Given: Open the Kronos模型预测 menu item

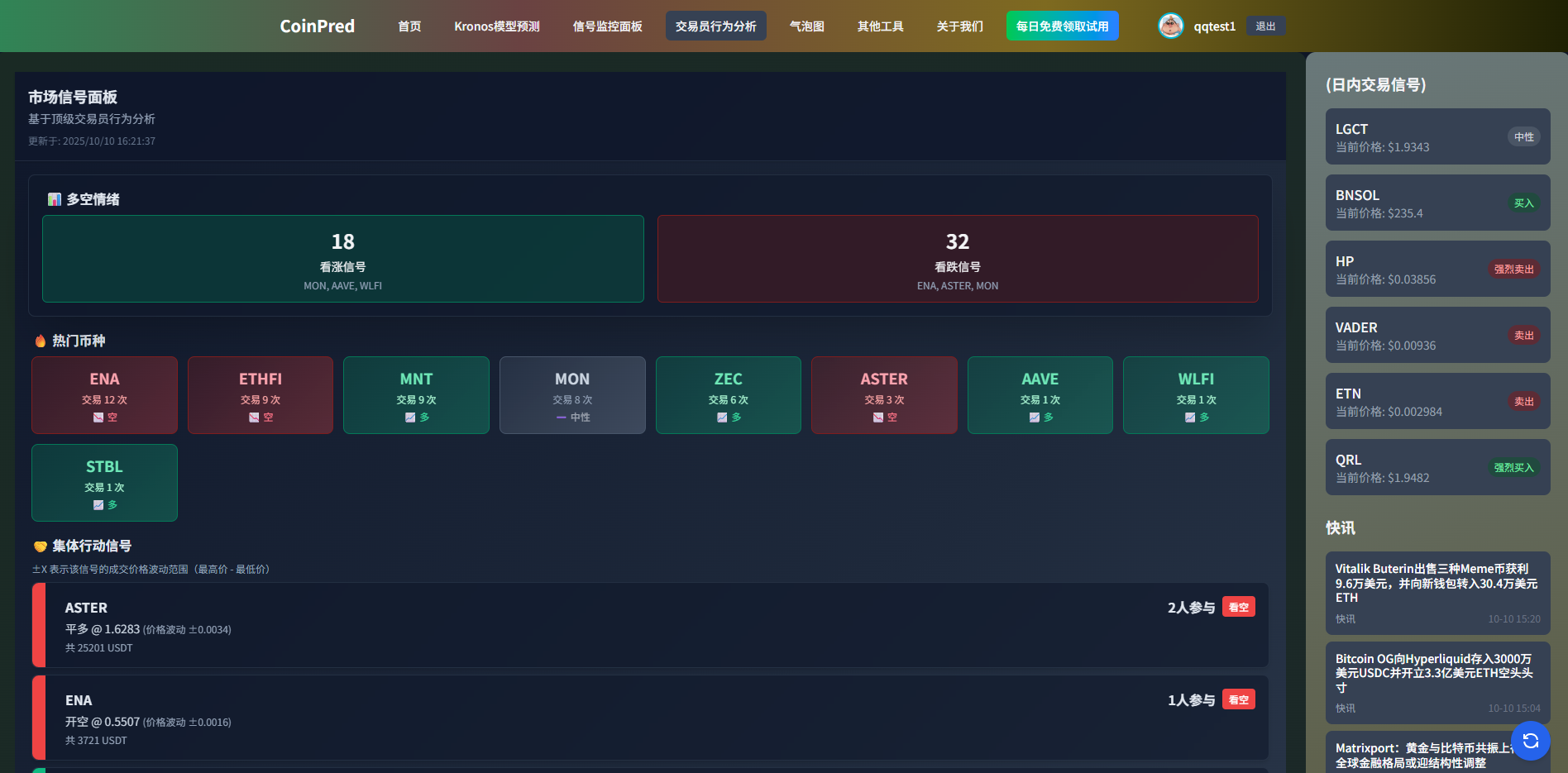Looking at the screenshot, I should tap(496, 26).
